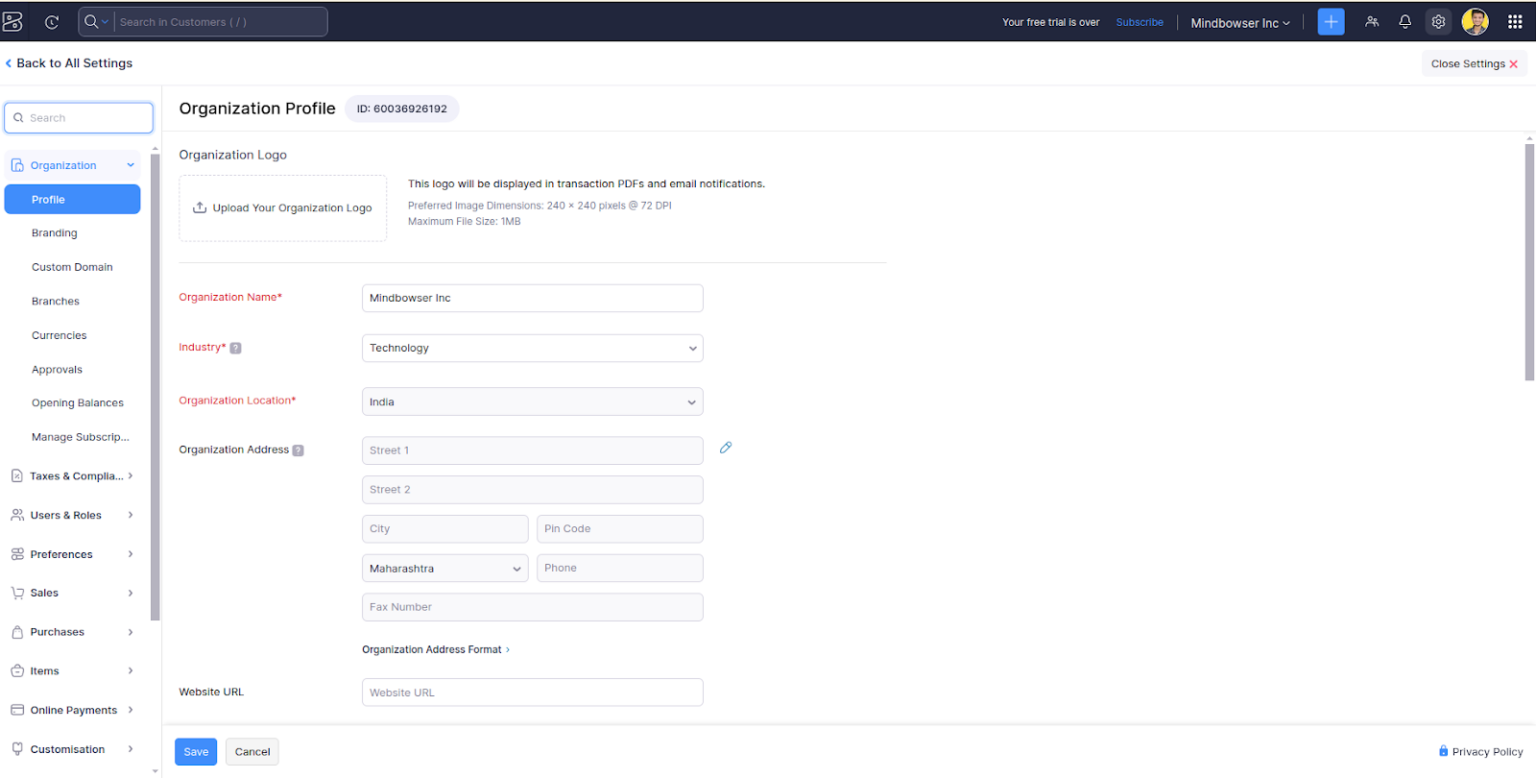
Task: Click the recent activities clock icon
Action: coord(50,21)
